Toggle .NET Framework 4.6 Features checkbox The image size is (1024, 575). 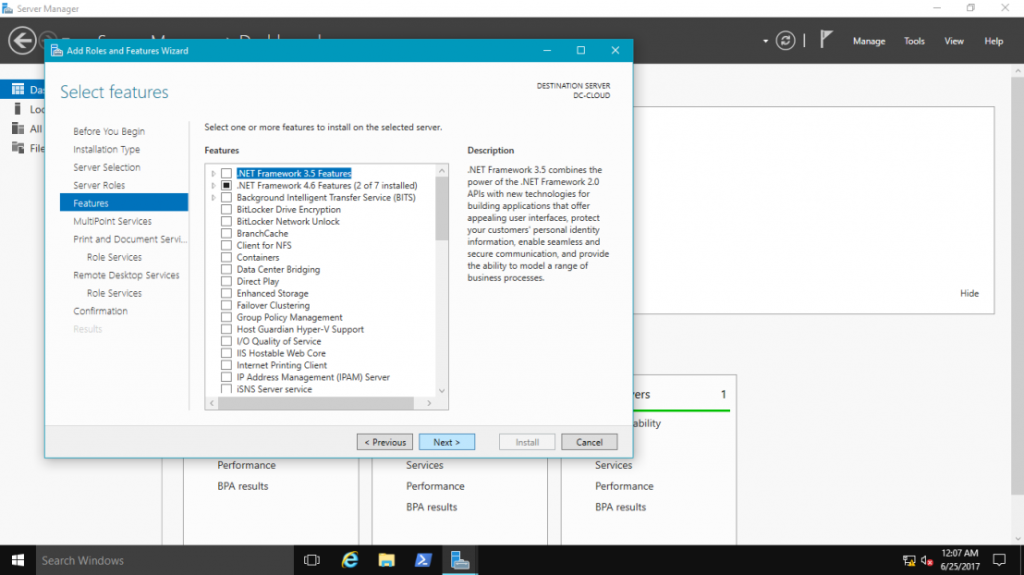click(x=226, y=186)
